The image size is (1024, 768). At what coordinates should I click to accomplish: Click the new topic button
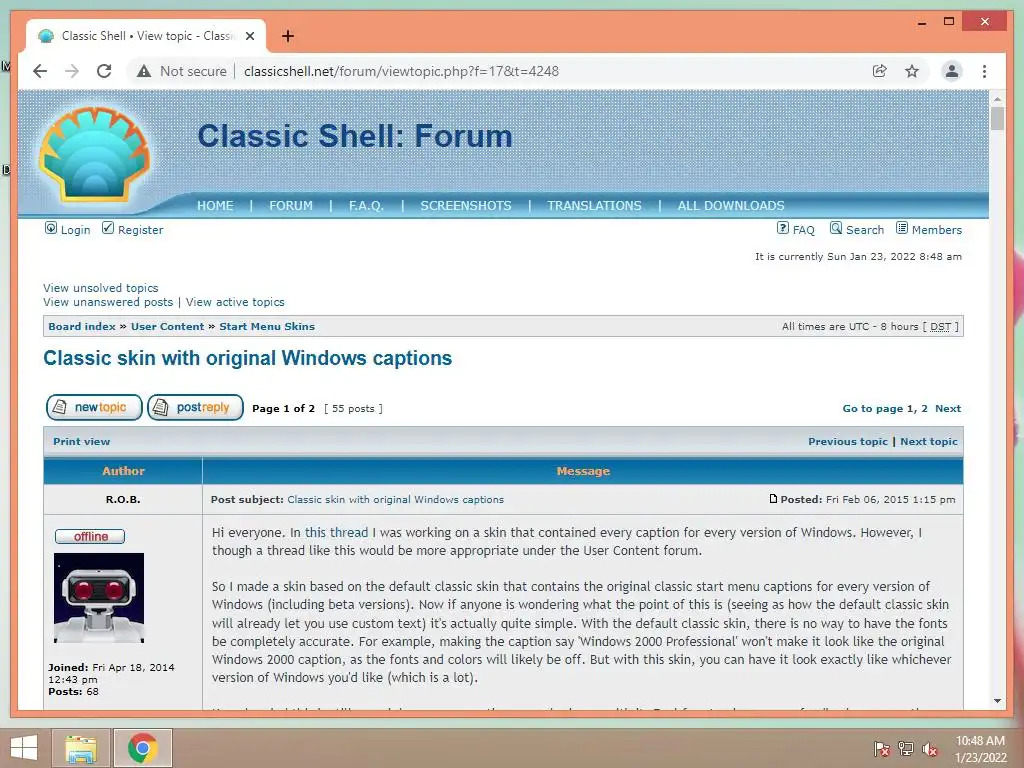click(94, 408)
